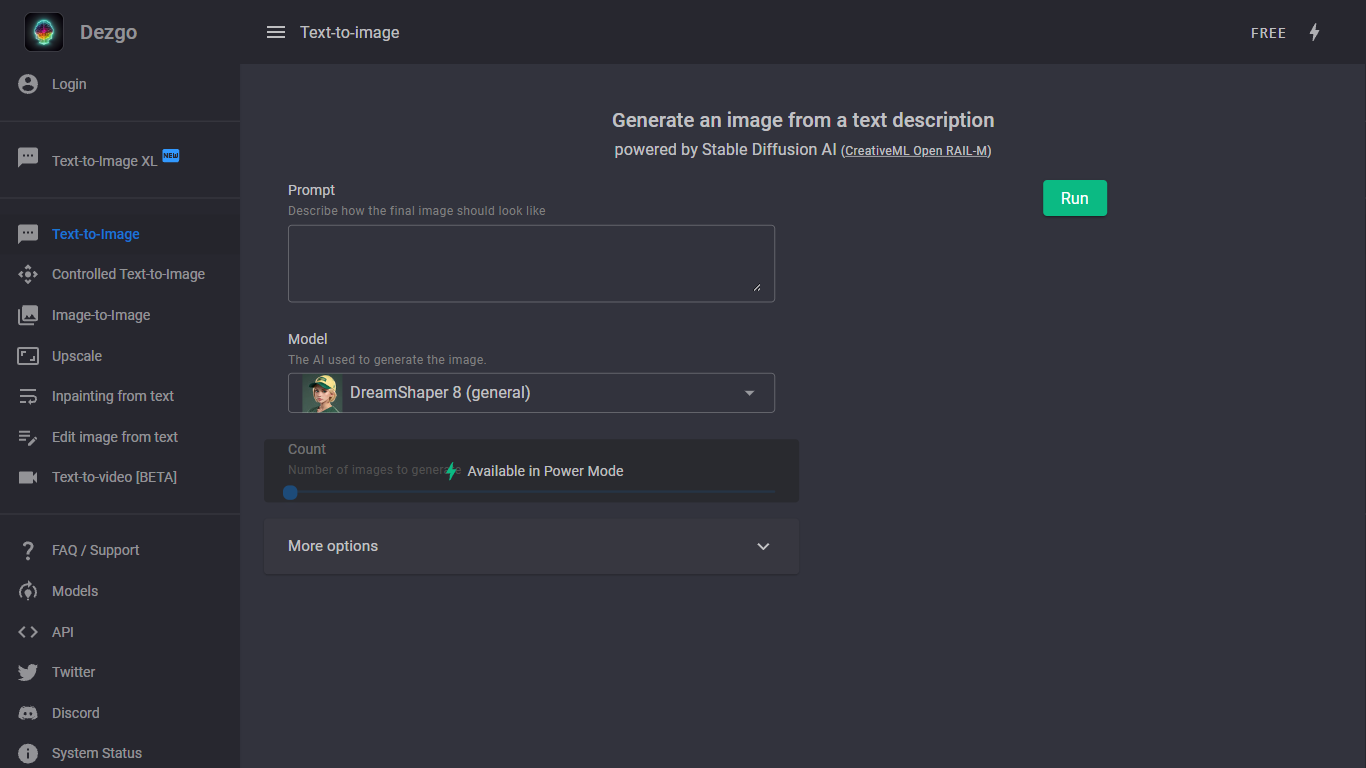Viewport: 1366px width, 768px height.
Task: Click inside the Prompt text area
Action: click(530, 263)
